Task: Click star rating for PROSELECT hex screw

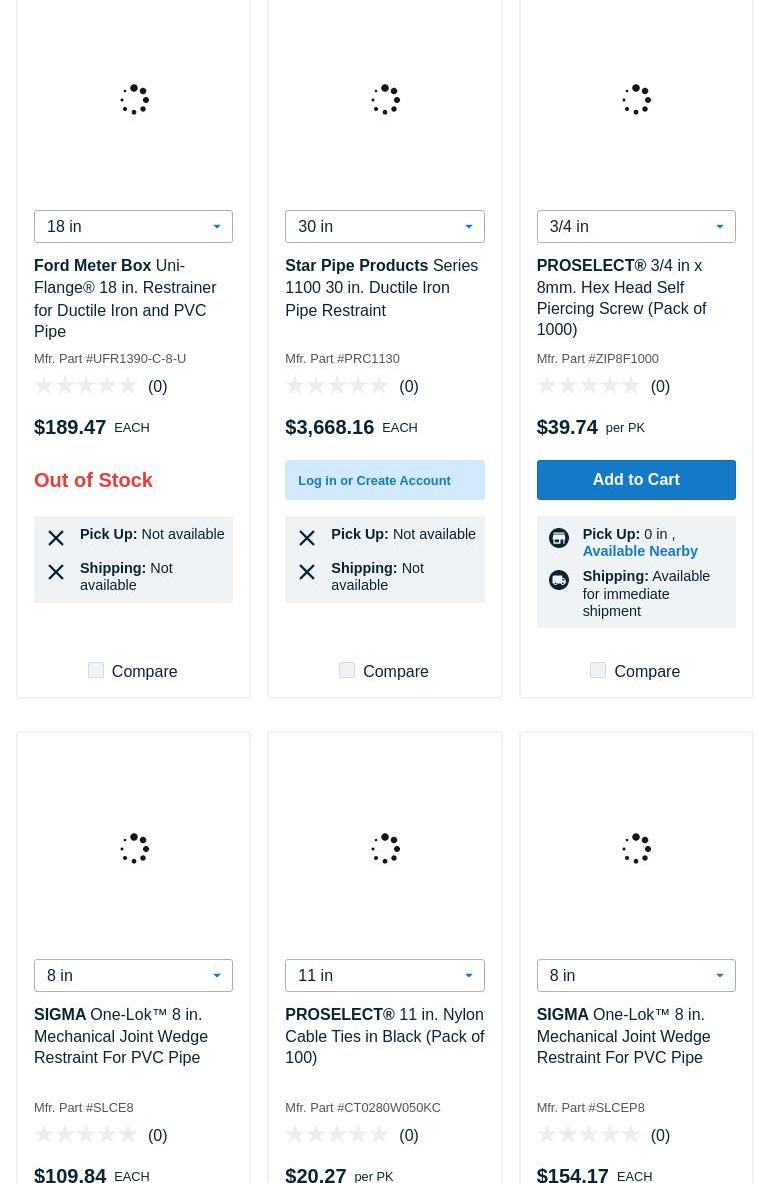Action: pos(588,386)
